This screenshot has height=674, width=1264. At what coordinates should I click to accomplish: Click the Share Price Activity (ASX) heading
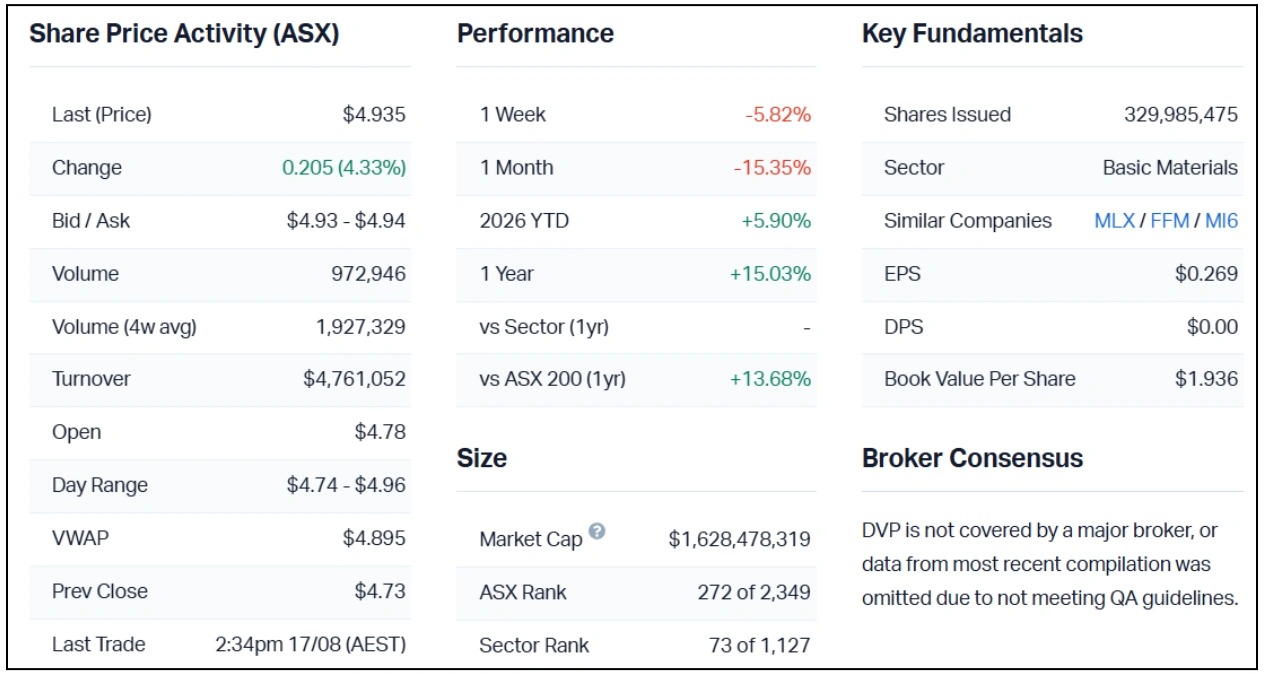pyautogui.click(x=184, y=34)
